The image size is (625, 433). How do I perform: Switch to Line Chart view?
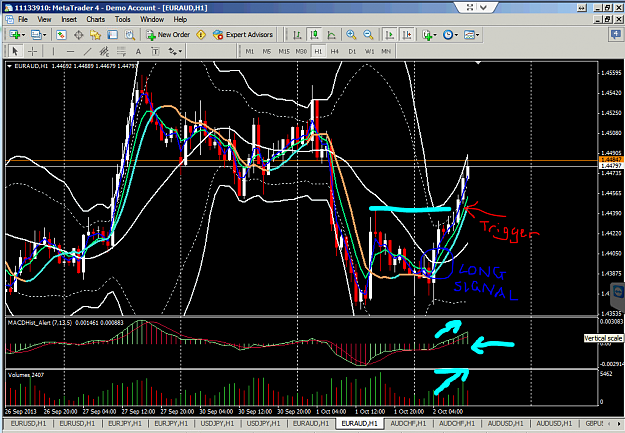pos(332,35)
